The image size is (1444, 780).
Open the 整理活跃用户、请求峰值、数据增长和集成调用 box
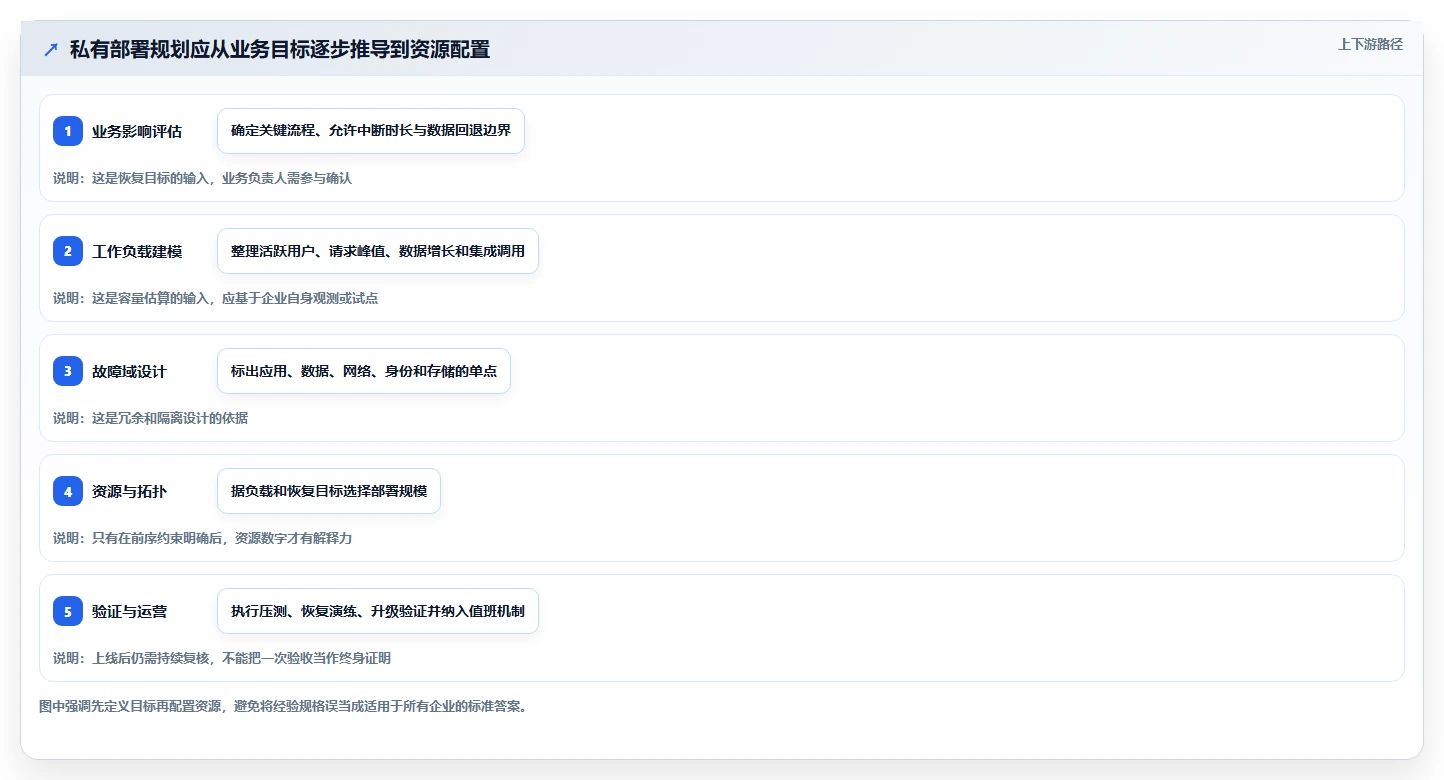pyautogui.click(x=378, y=251)
